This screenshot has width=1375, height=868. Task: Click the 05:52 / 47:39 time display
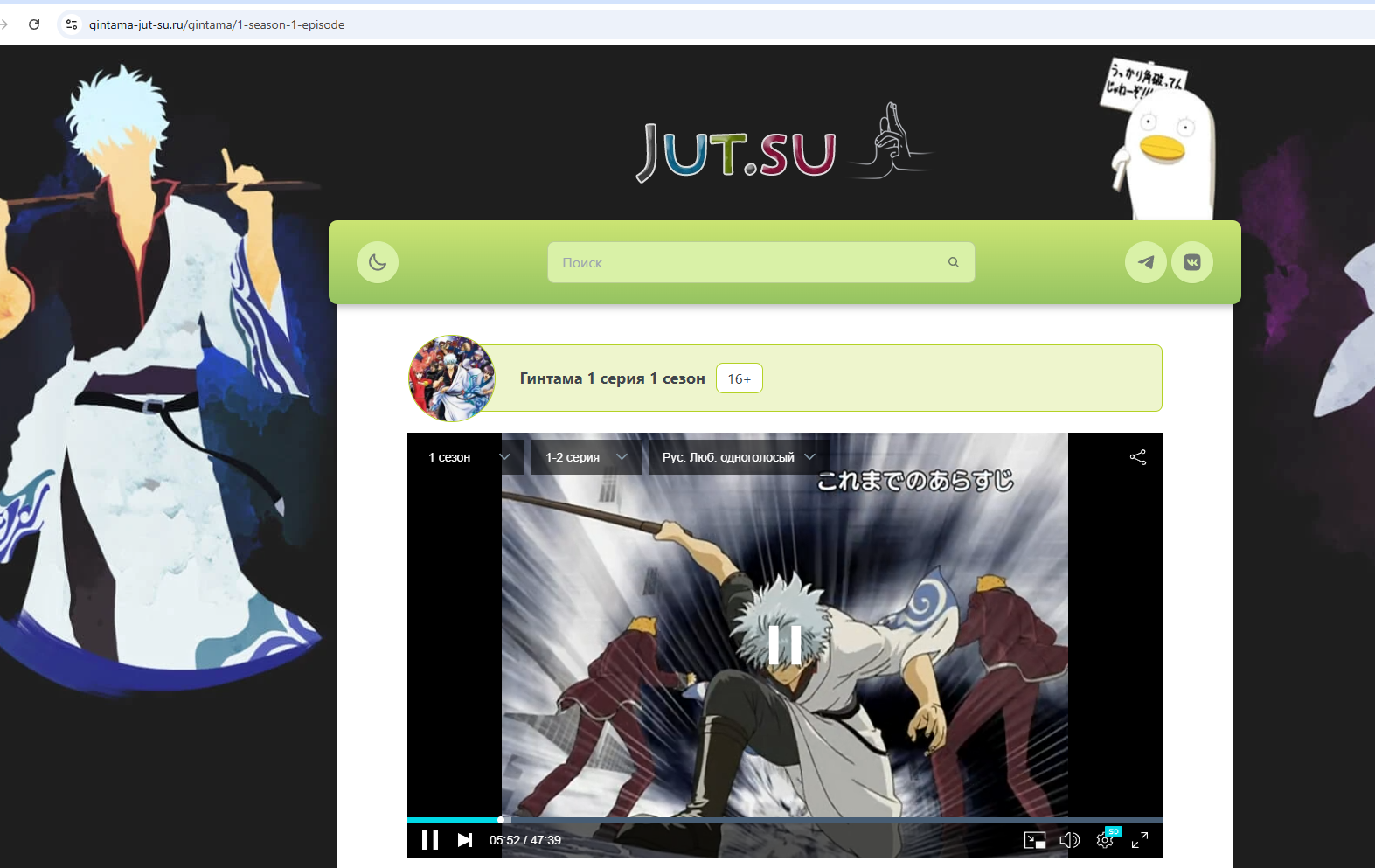525,840
